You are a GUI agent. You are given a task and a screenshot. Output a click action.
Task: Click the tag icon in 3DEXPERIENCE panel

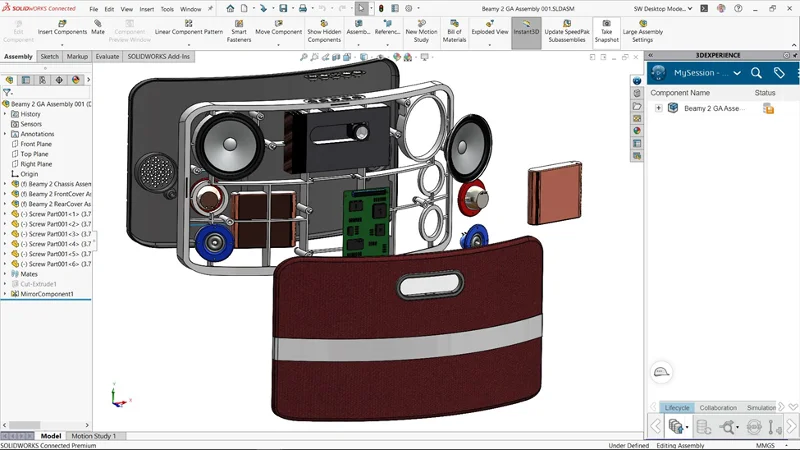(779, 73)
